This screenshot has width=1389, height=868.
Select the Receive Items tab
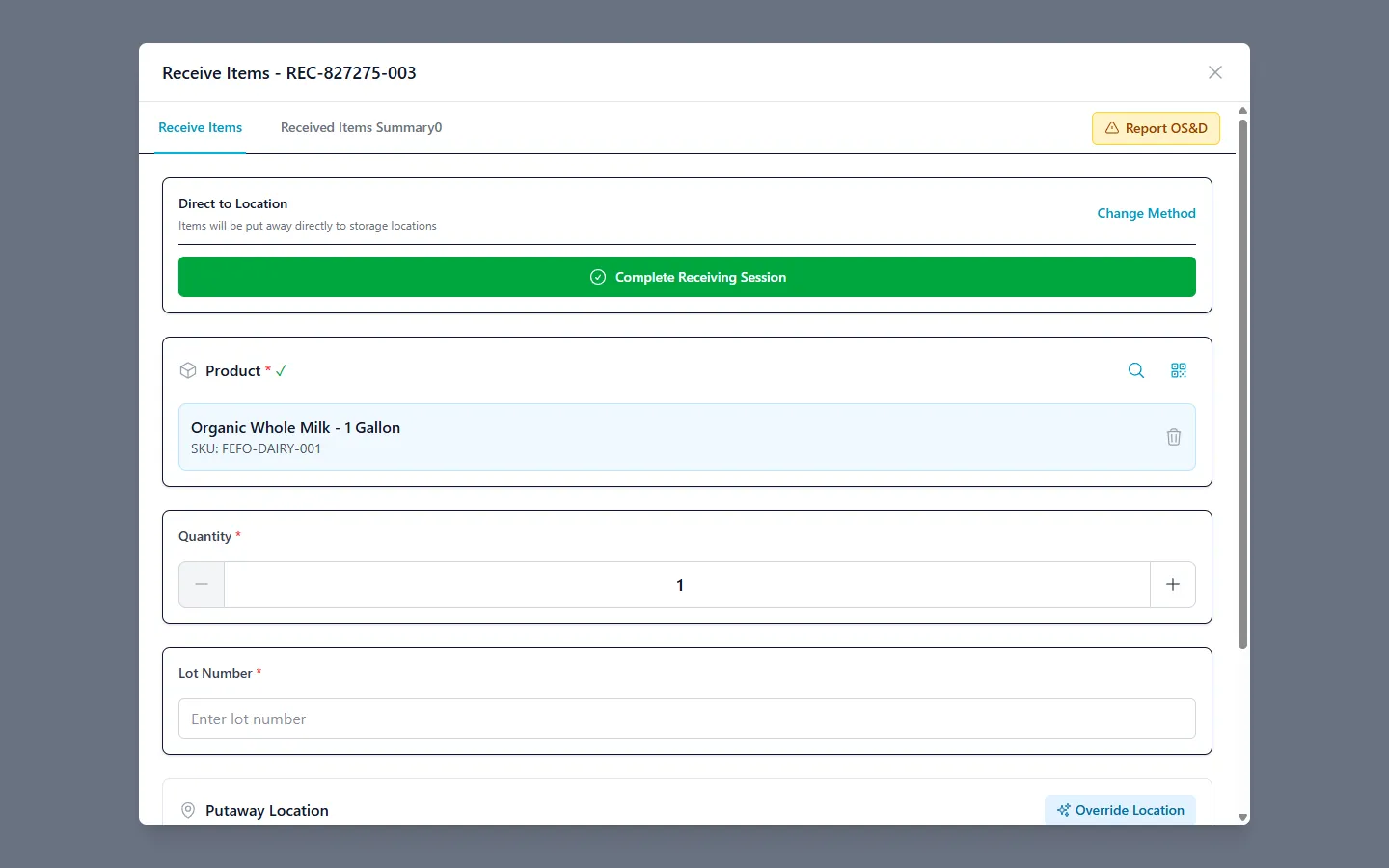[x=200, y=127]
